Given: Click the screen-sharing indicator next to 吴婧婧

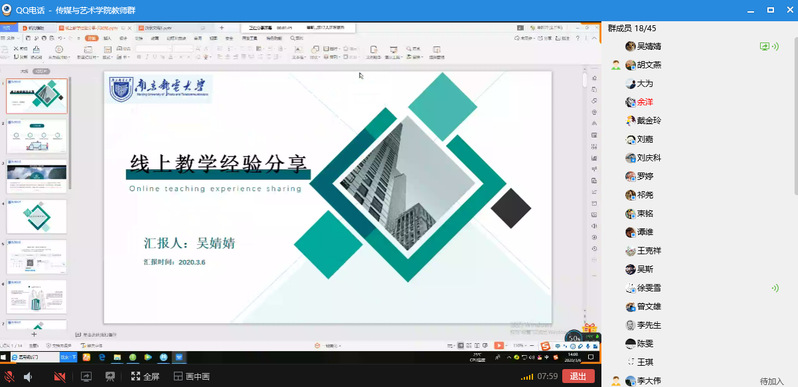Looking at the screenshot, I should coord(764,46).
